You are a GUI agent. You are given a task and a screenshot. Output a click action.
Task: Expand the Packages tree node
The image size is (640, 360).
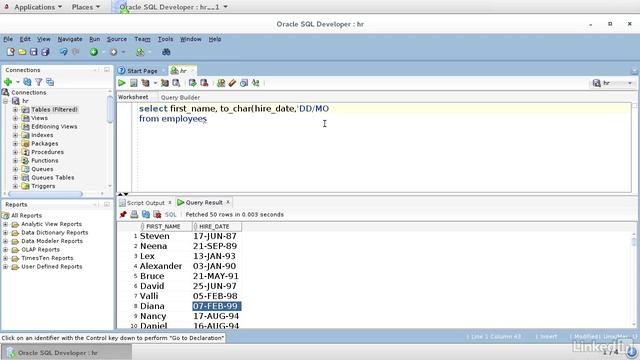(15, 144)
